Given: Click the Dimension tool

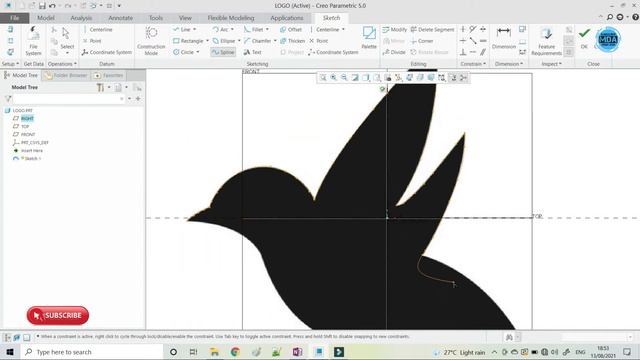Looking at the screenshot, I should (504, 38).
